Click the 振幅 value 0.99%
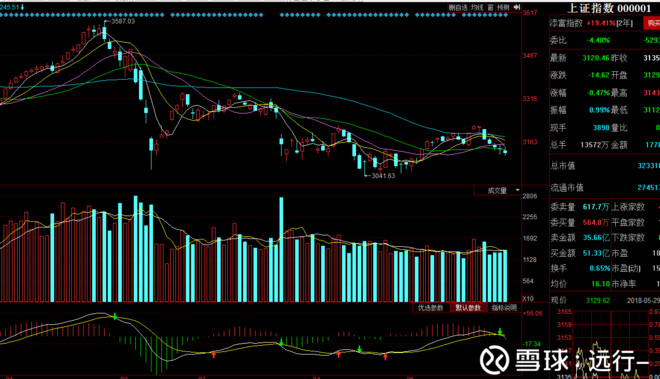This screenshot has height=379, width=660. coord(599,110)
